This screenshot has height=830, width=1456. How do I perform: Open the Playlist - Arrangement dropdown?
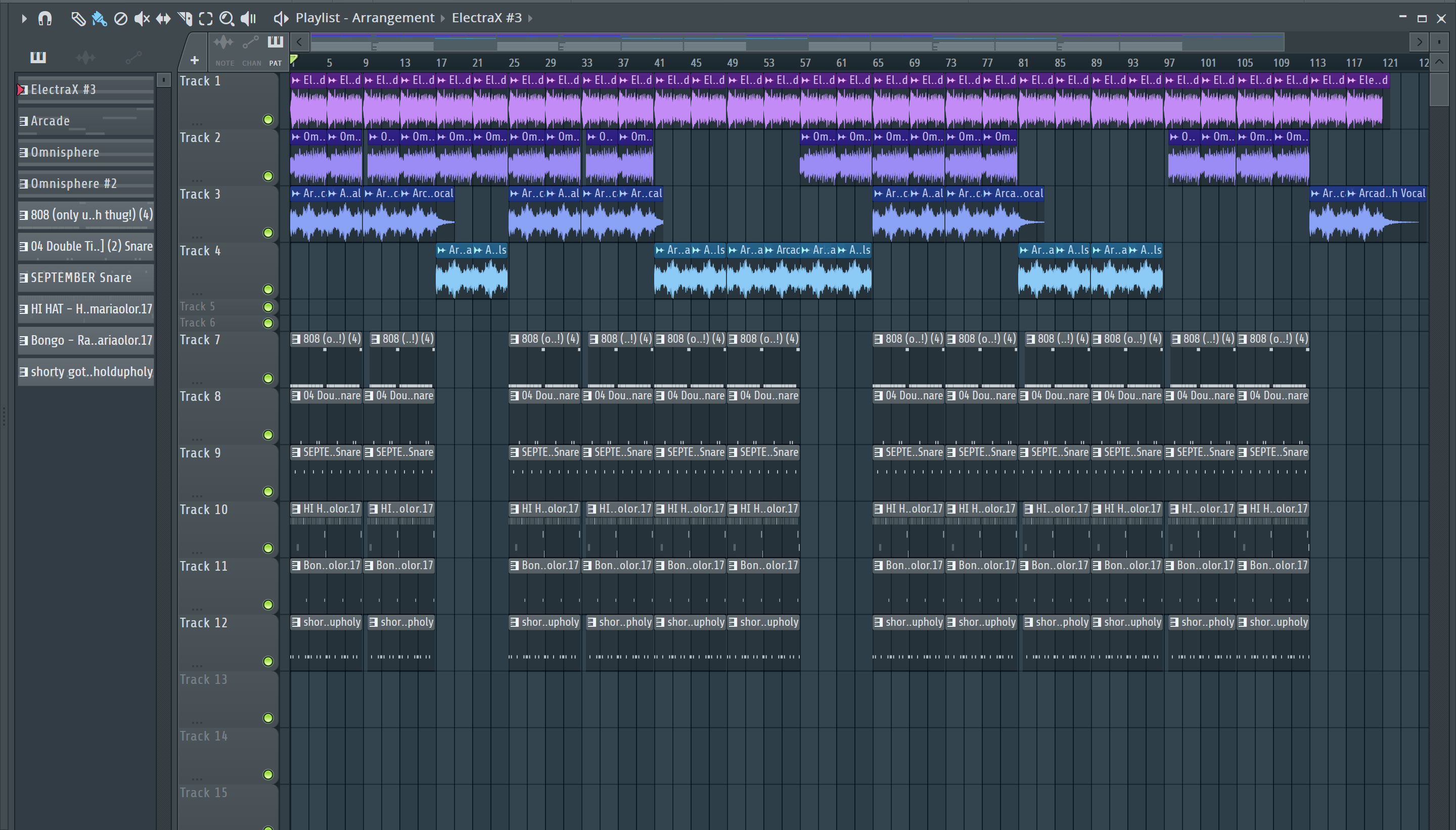pyautogui.click(x=365, y=18)
